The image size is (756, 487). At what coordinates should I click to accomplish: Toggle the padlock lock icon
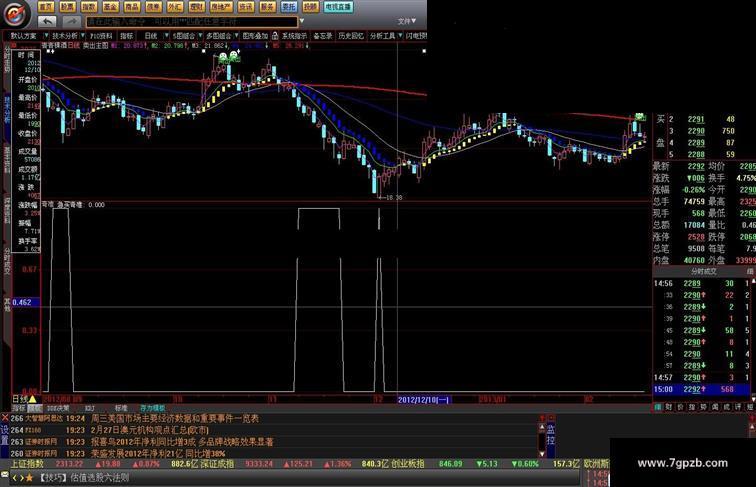click(x=275, y=36)
